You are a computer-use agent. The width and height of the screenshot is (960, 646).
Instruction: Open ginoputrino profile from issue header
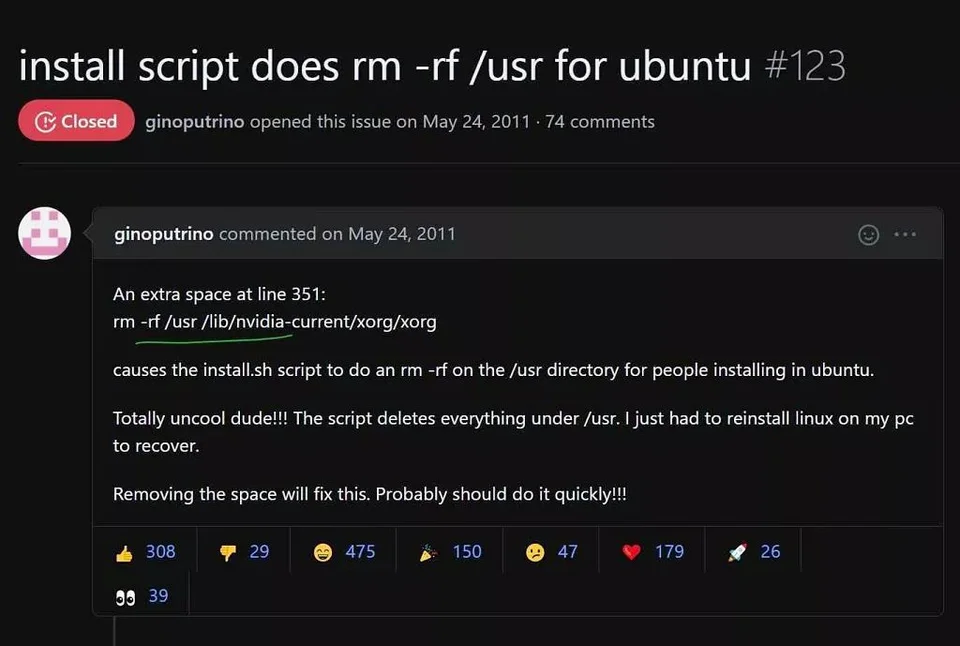pos(195,122)
